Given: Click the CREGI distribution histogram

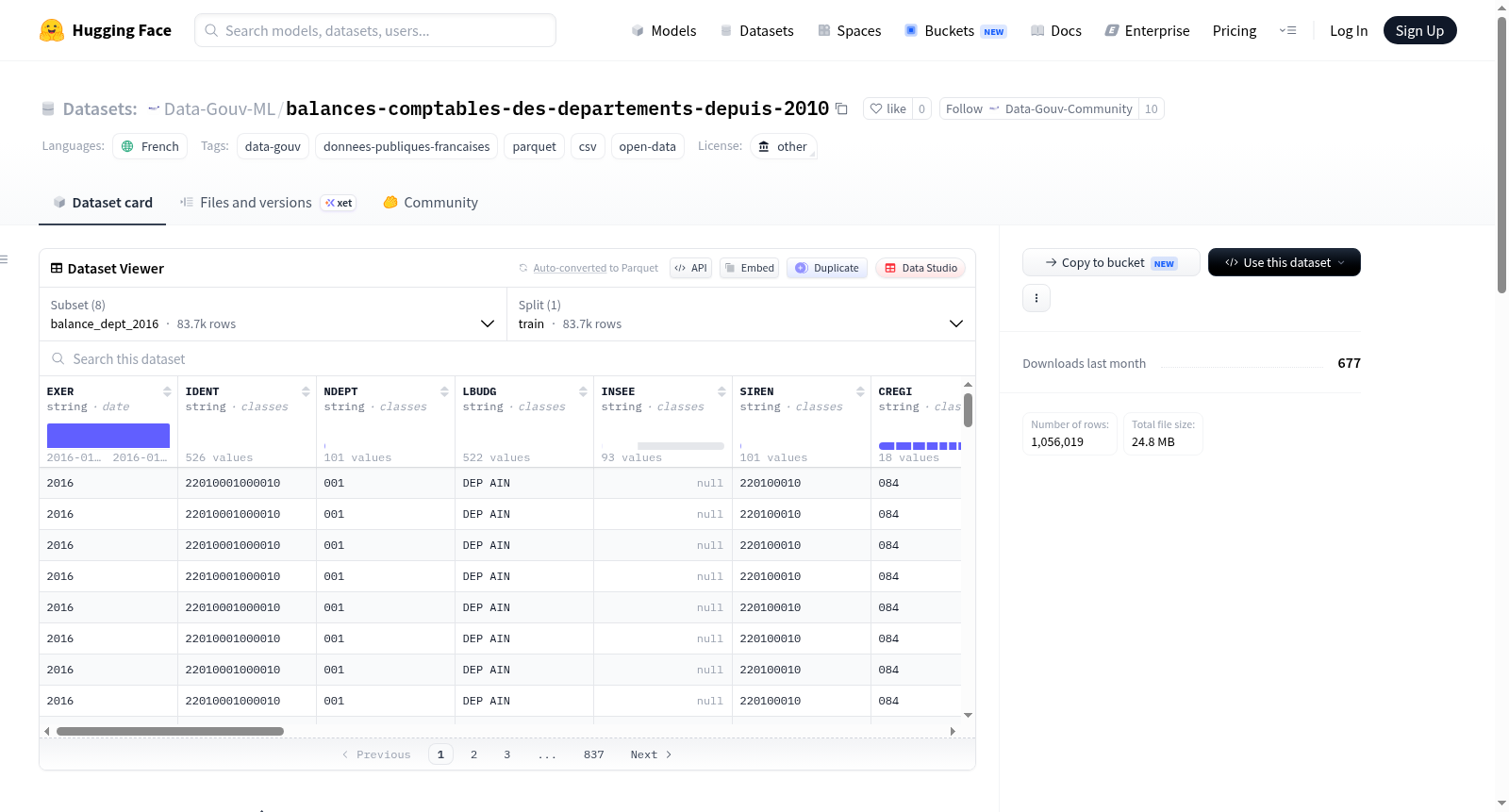Looking at the screenshot, I should pos(920,446).
